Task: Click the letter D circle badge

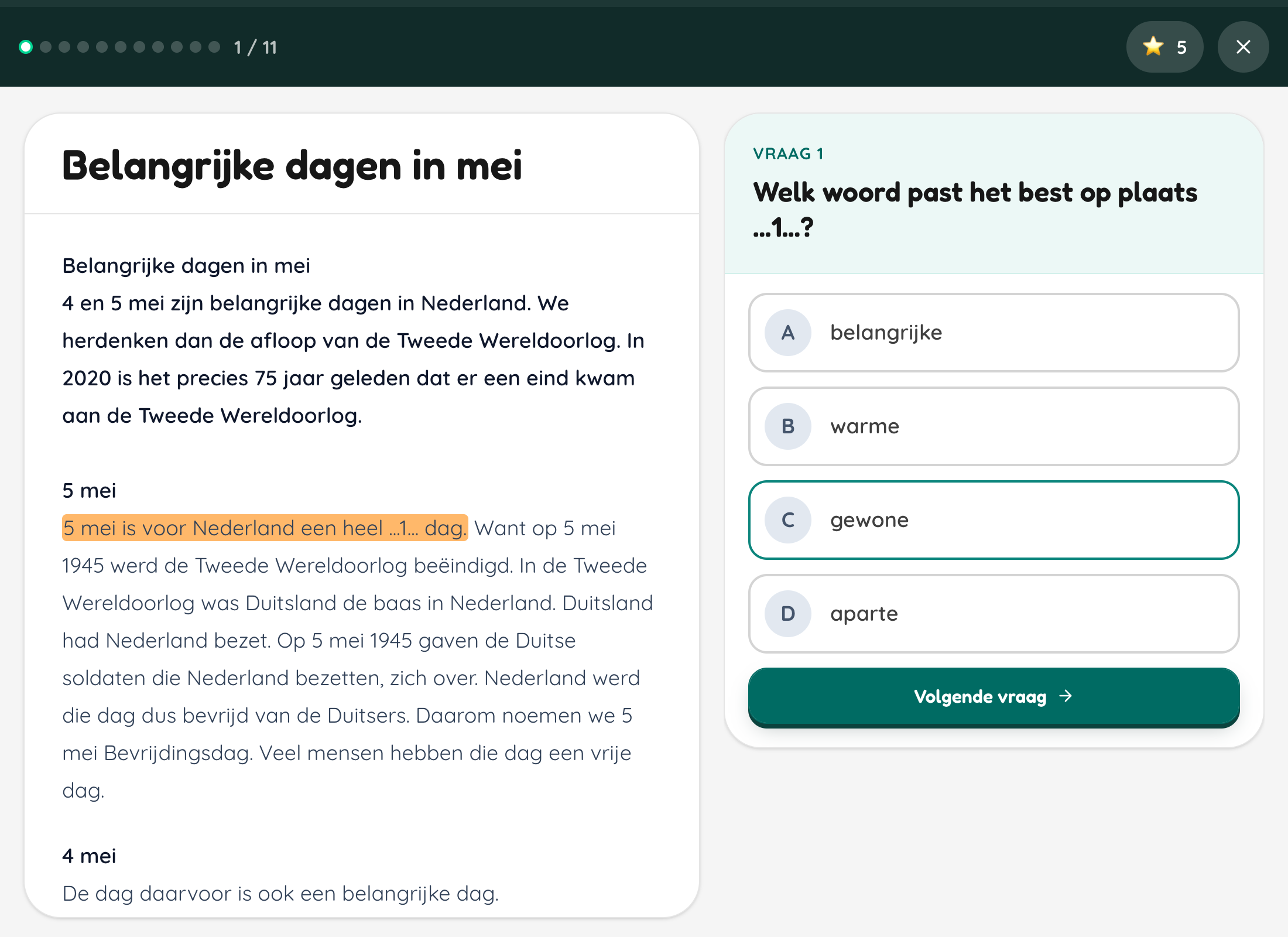Action: point(788,614)
